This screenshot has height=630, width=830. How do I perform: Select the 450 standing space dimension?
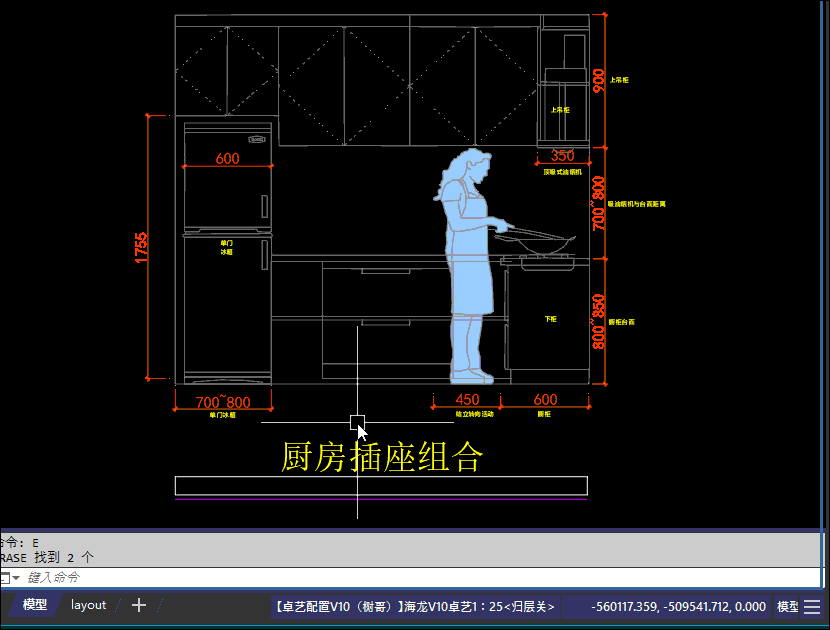pyautogui.click(x=466, y=400)
